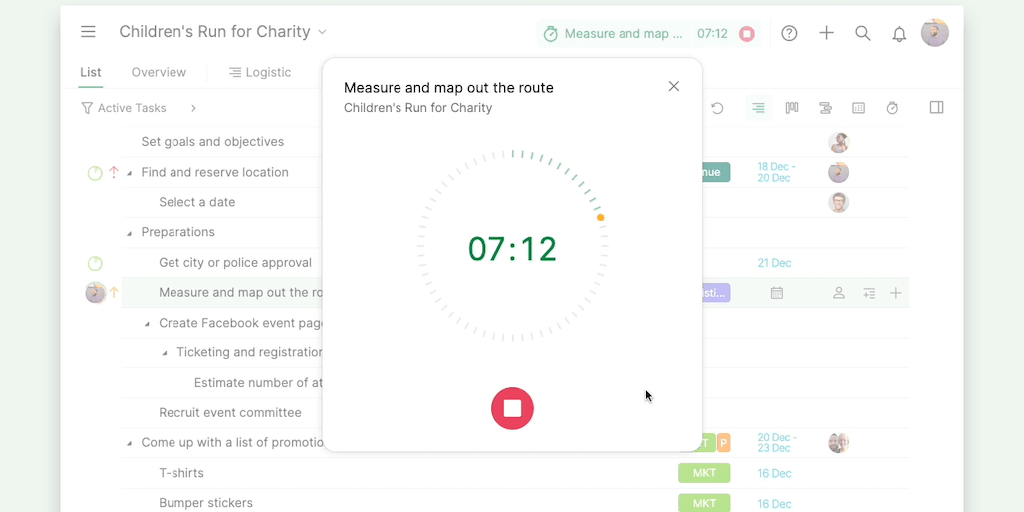Click 16 Dec date on Bumper stickers row

[x=775, y=504]
